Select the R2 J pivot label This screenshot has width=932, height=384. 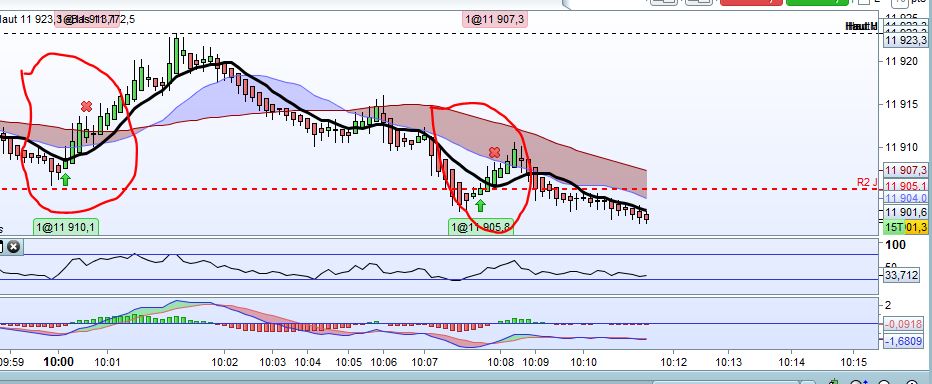pyautogui.click(x=867, y=182)
